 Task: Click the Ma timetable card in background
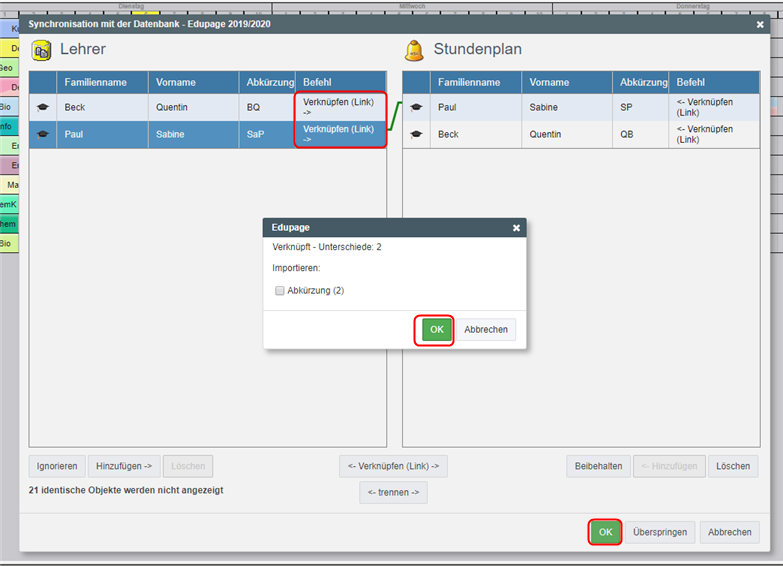point(10,185)
